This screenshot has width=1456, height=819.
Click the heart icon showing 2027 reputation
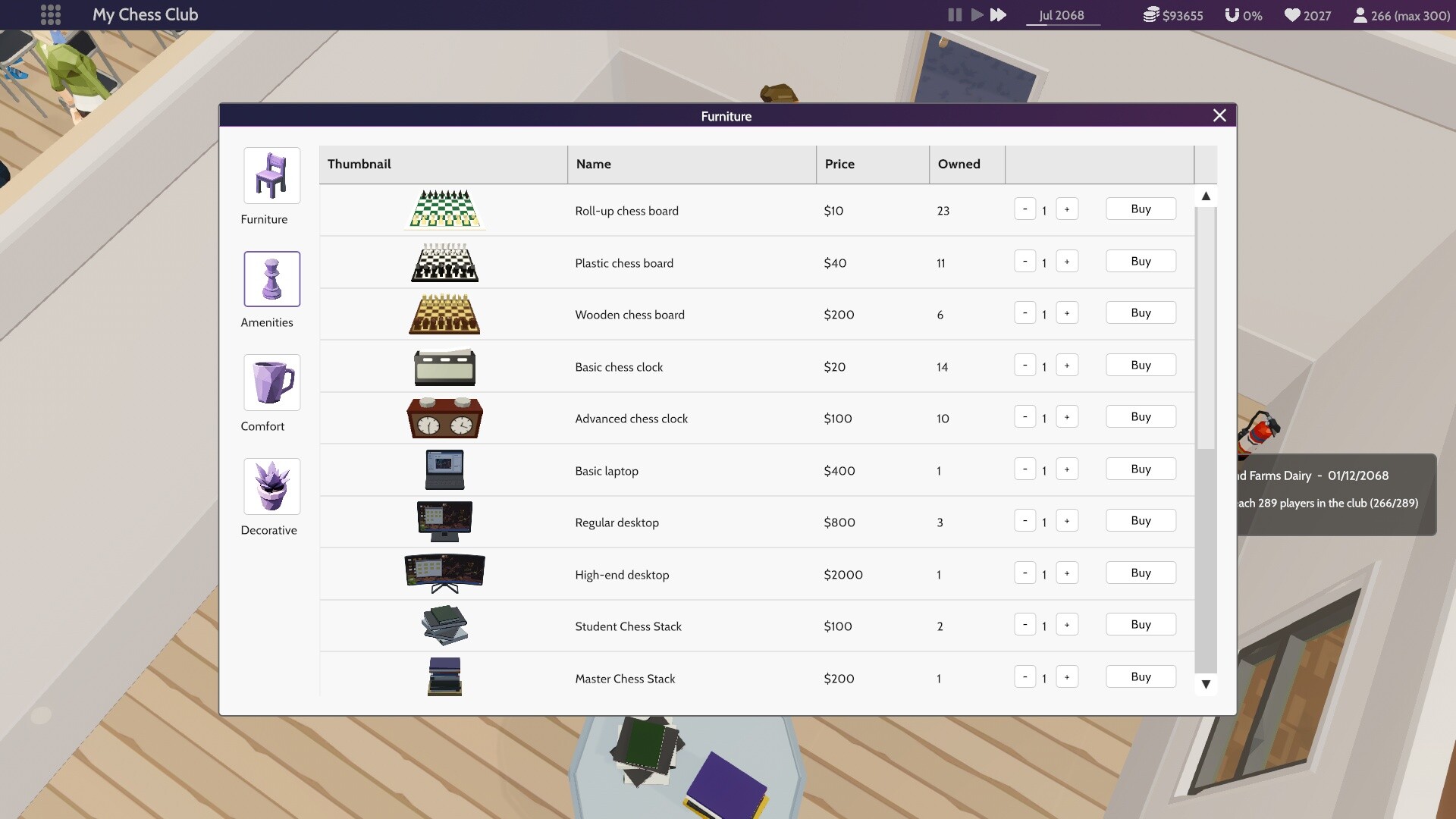click(x=1291, y=14)
